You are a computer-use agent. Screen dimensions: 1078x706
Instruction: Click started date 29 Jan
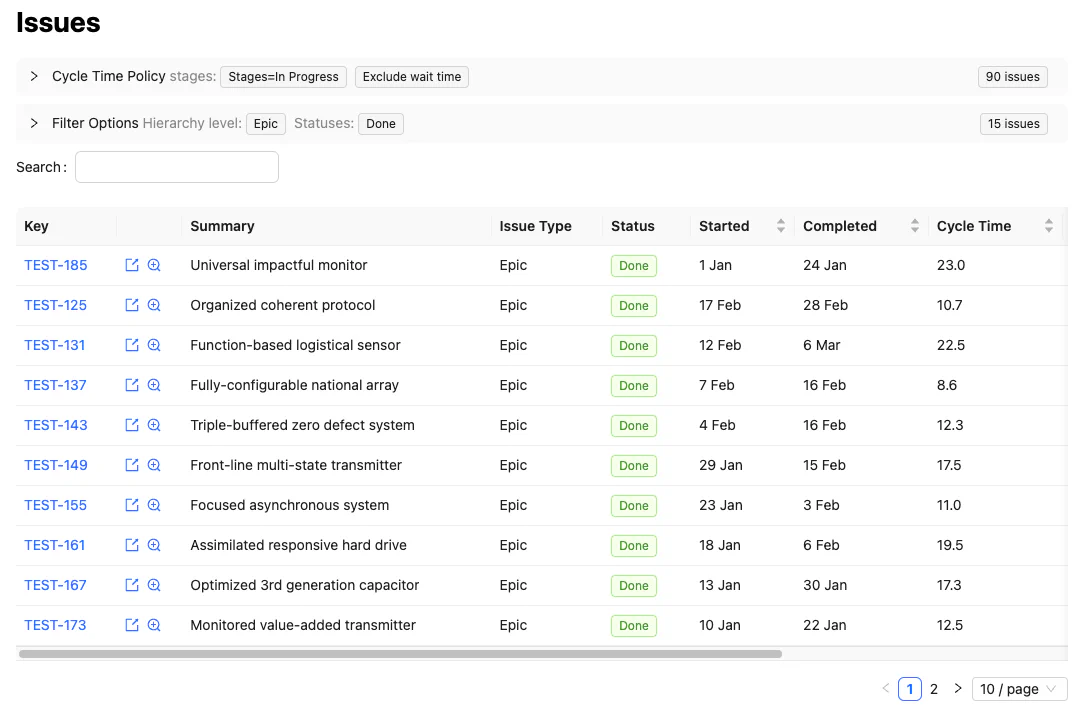point(720,465)
